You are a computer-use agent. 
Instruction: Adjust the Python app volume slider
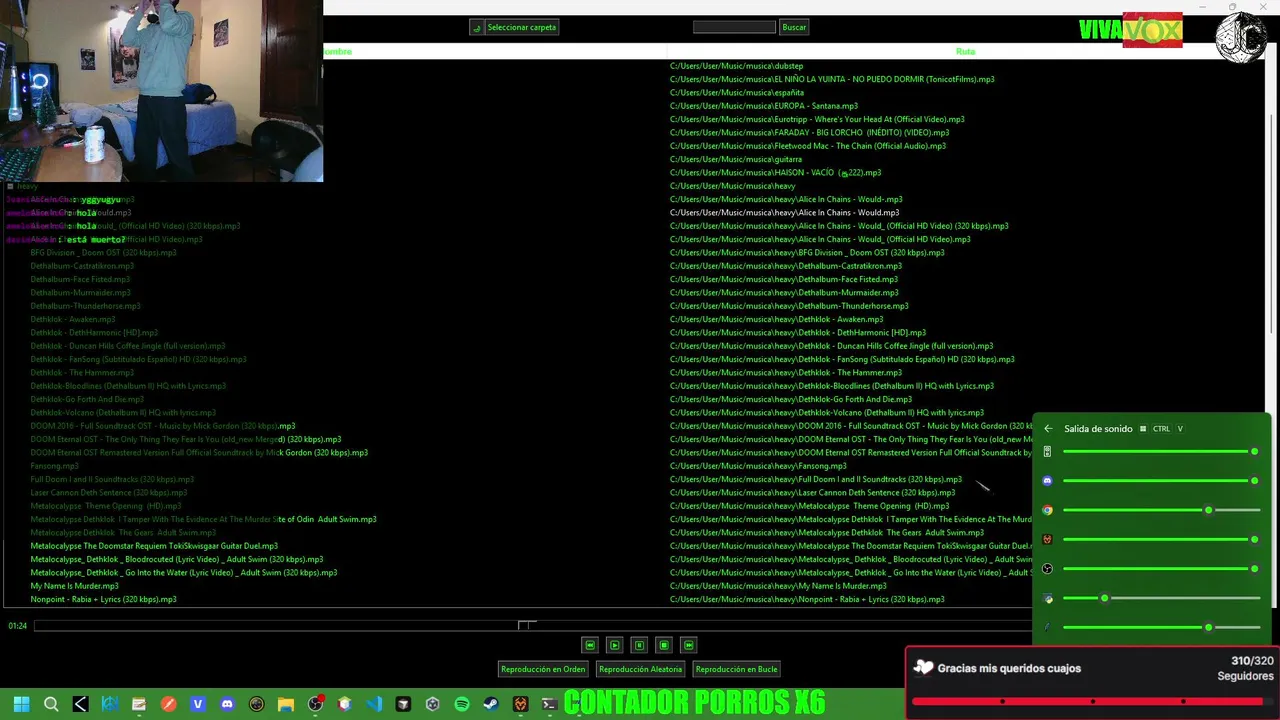(1160, 598)
